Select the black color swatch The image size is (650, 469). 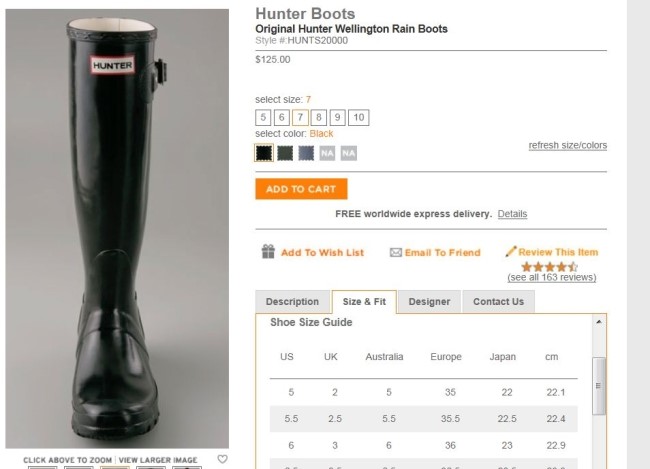click(x=264, y=153)
